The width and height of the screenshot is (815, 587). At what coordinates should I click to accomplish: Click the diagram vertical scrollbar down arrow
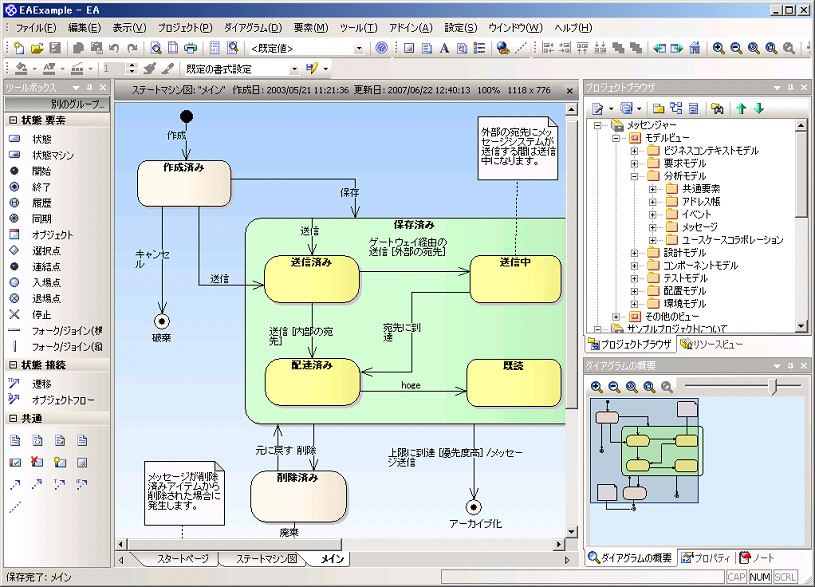pos(571,531)
